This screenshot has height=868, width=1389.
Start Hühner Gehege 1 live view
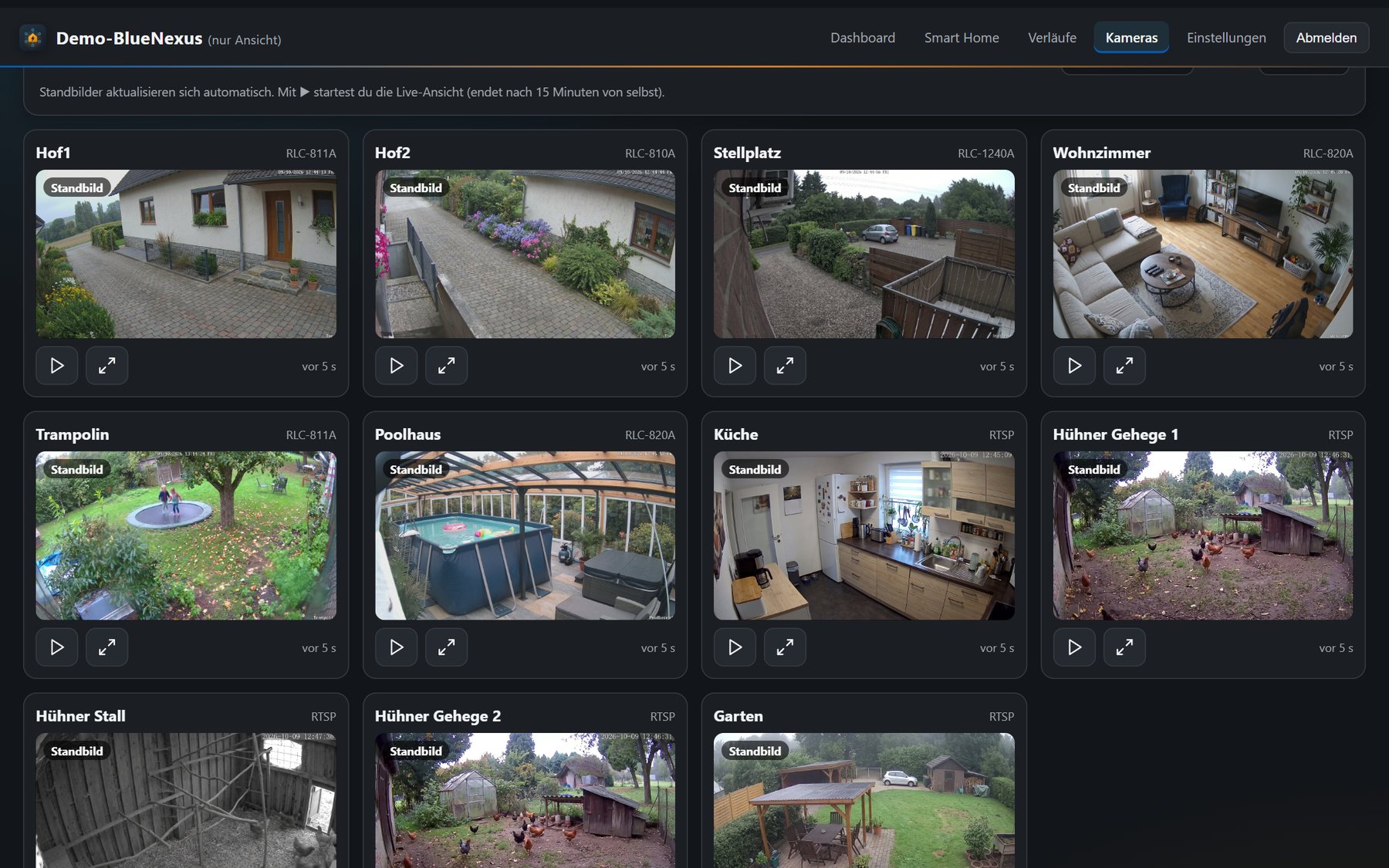1074,647
